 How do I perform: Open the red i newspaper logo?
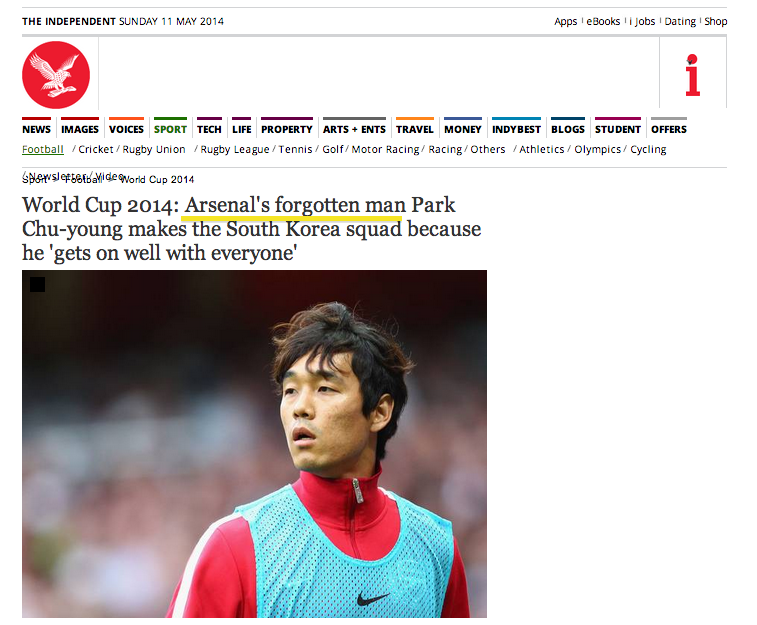pyautogui.click(x=693, y=75)
